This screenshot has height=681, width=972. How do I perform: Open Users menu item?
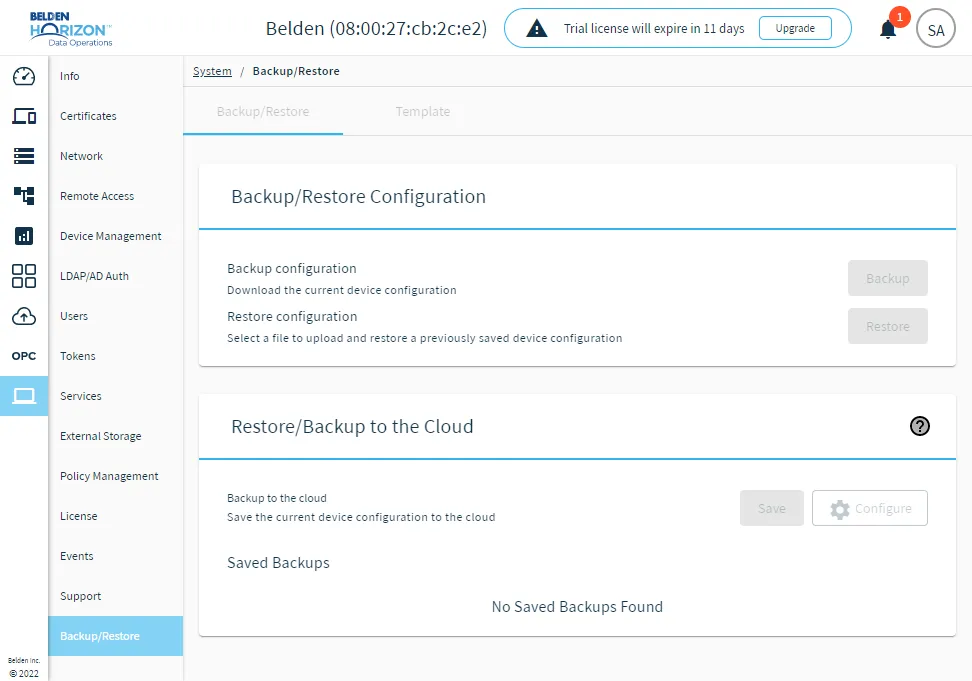(115, 316)
